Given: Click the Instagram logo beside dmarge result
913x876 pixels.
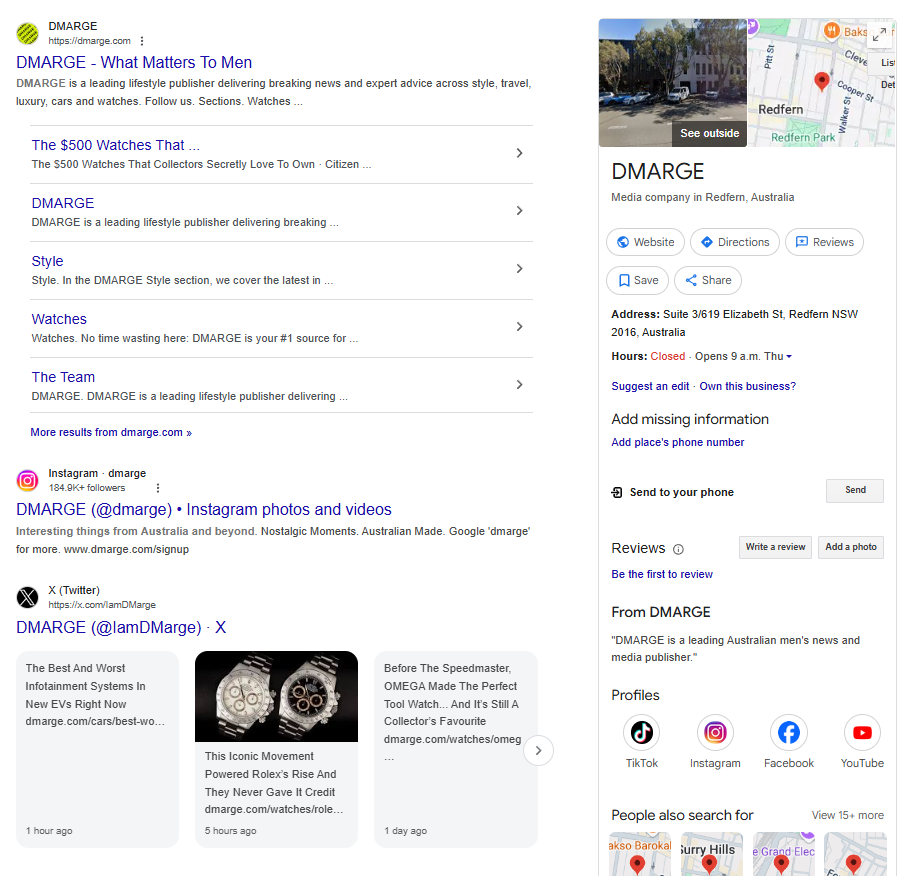Looking at the screenshot, I should (27, 481).
